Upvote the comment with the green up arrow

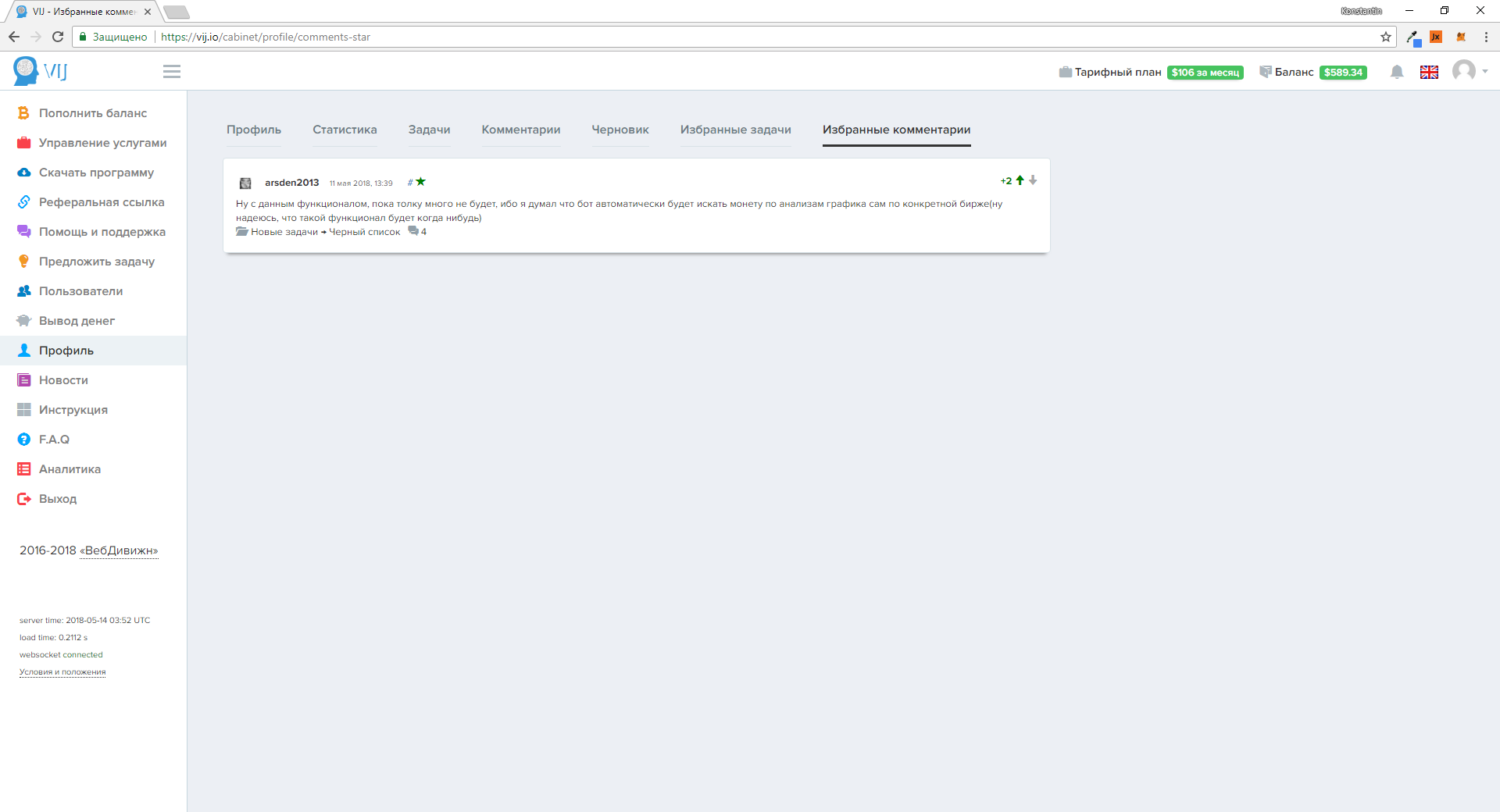(x=1020, y=180)
